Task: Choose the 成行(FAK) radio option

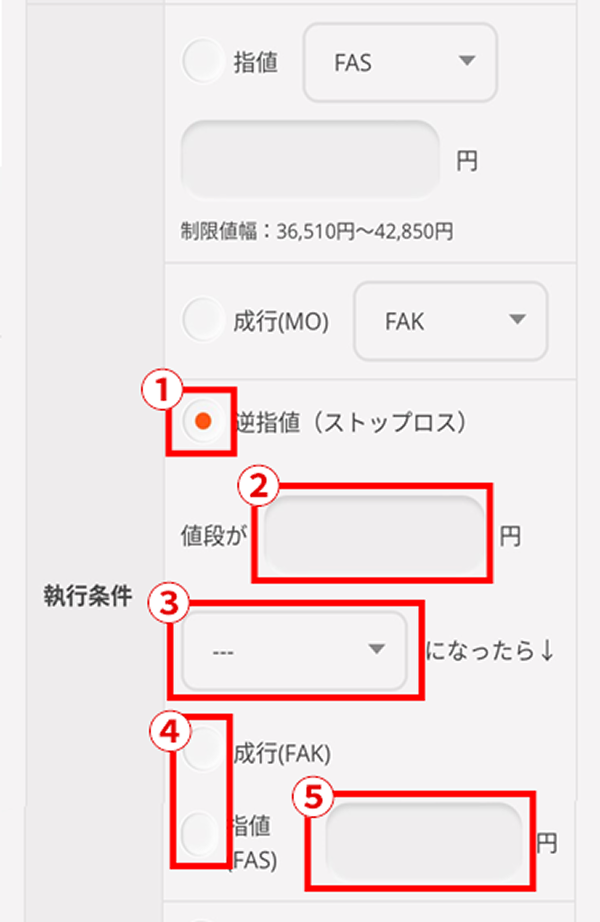Action: [204, 750]
